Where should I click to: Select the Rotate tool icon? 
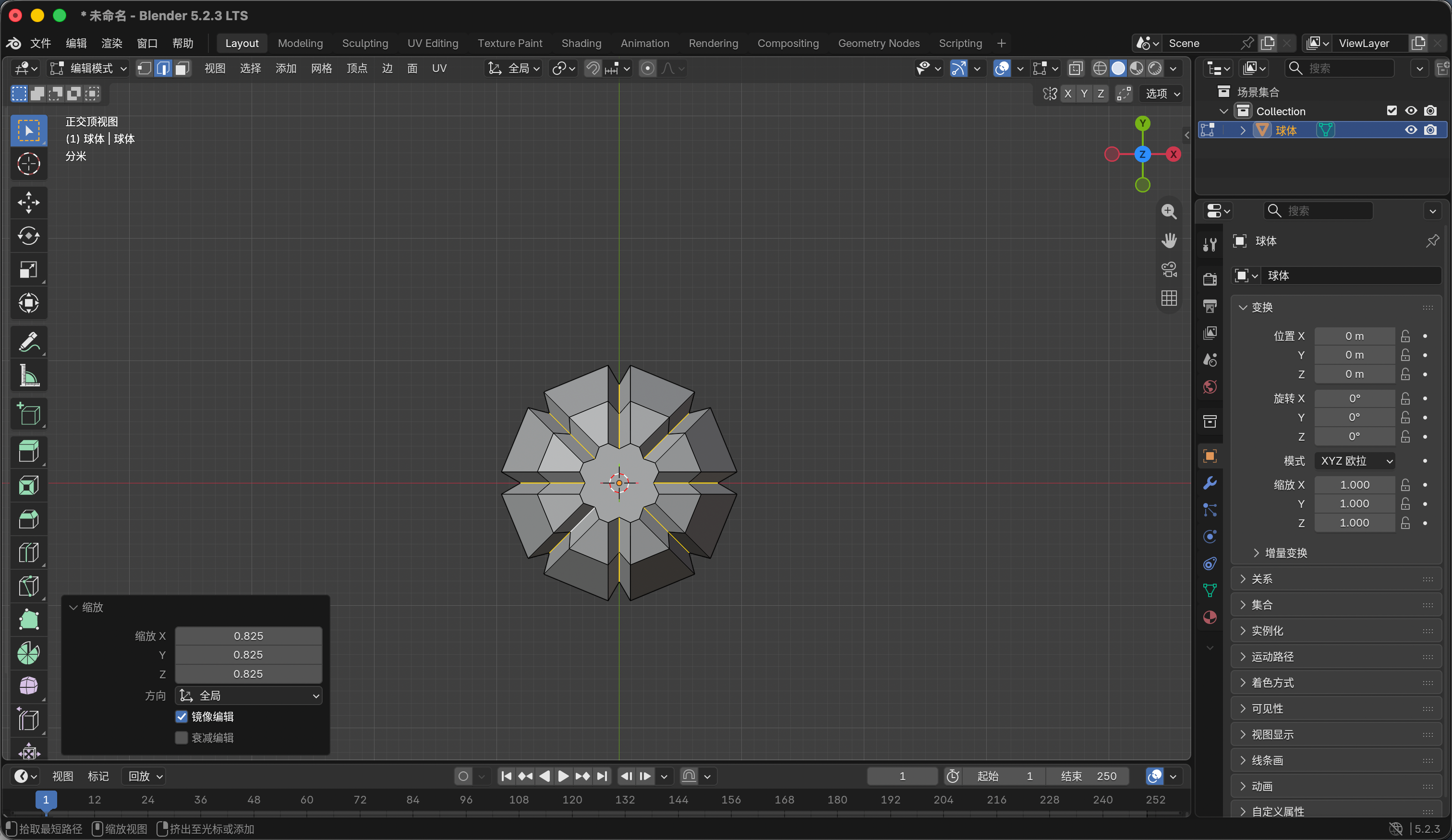pyautogui.click(x=28, y=236)
